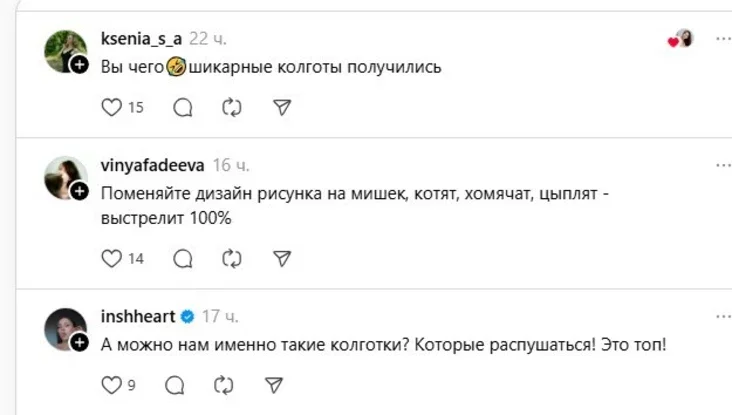Share ksenia_s_a's comment via send icon
Screen dimensions: 732x415
tap(282, 107)
